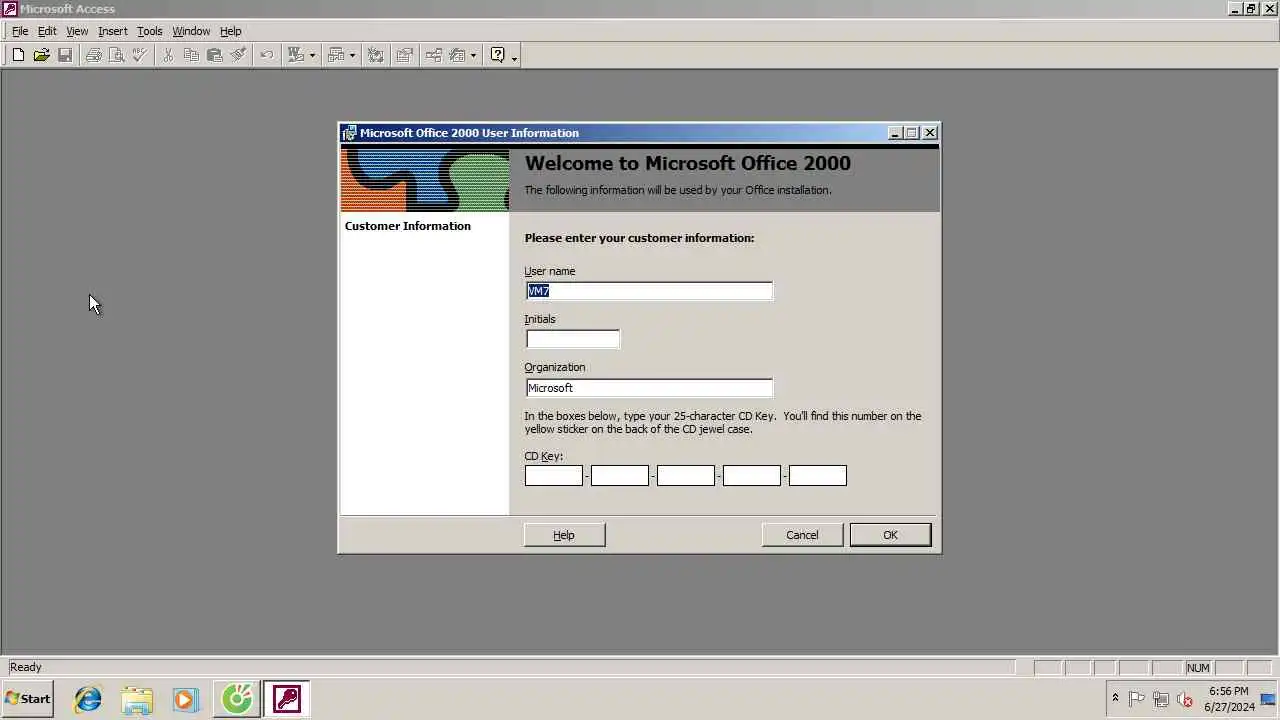Image resolution: width=1280 pixels, height=720 pixels.
Task: Click the Help button in the dialog
Action: [564, 535]
